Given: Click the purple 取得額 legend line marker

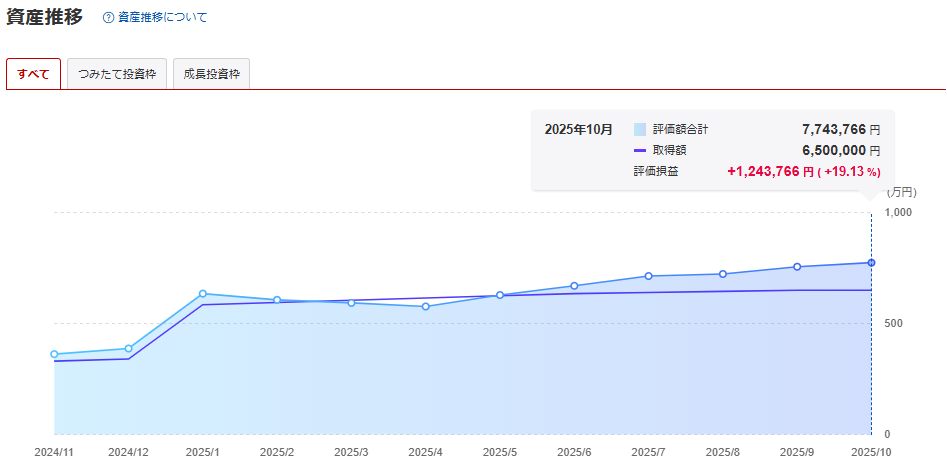Looking at the screenshot, I should pos(640,150).
